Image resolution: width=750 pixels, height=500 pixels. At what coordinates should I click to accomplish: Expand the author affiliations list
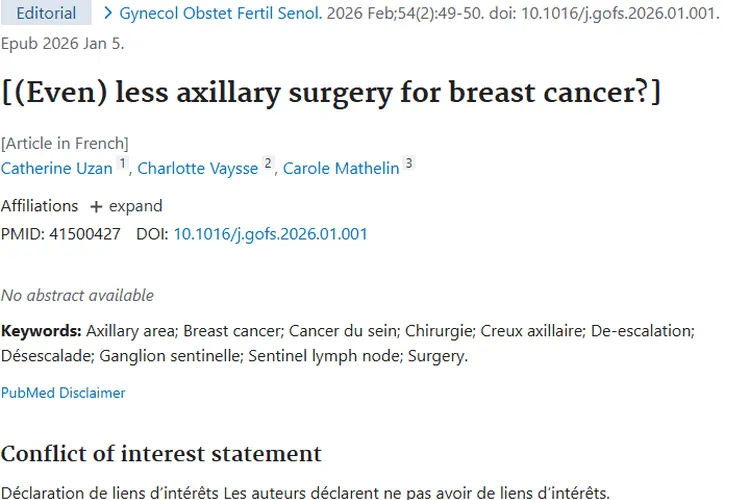(x=135, y=206)
